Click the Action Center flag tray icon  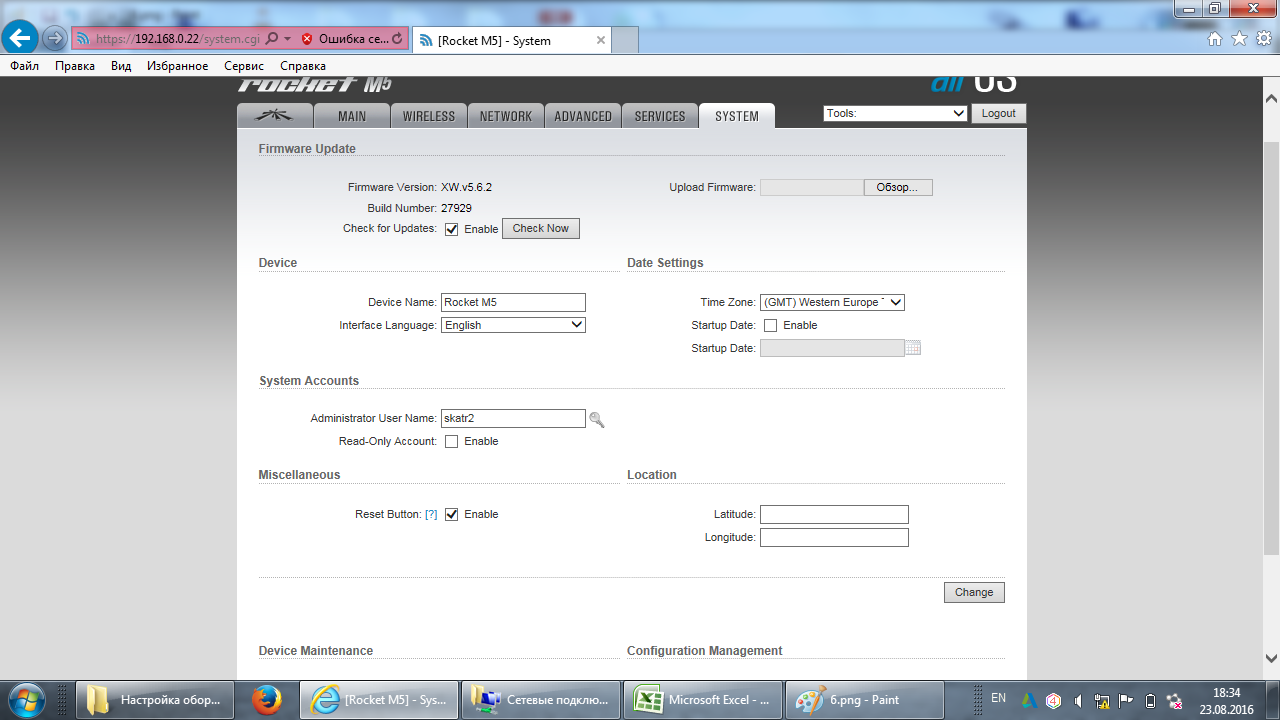tap(1126, 700)
